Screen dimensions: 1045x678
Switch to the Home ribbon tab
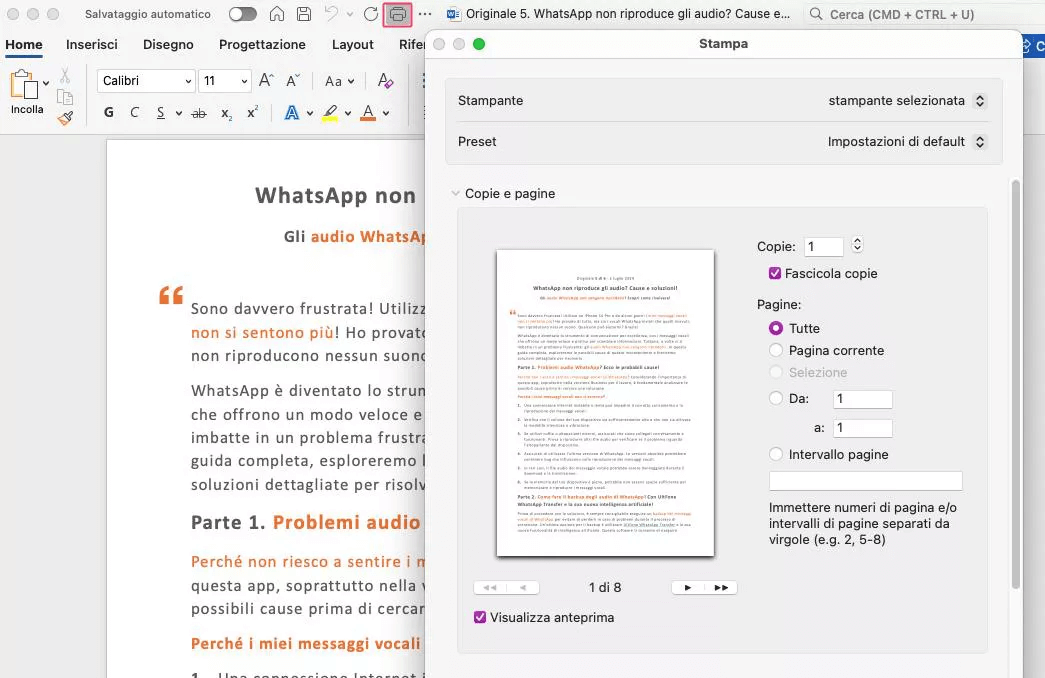click(24, 45)
